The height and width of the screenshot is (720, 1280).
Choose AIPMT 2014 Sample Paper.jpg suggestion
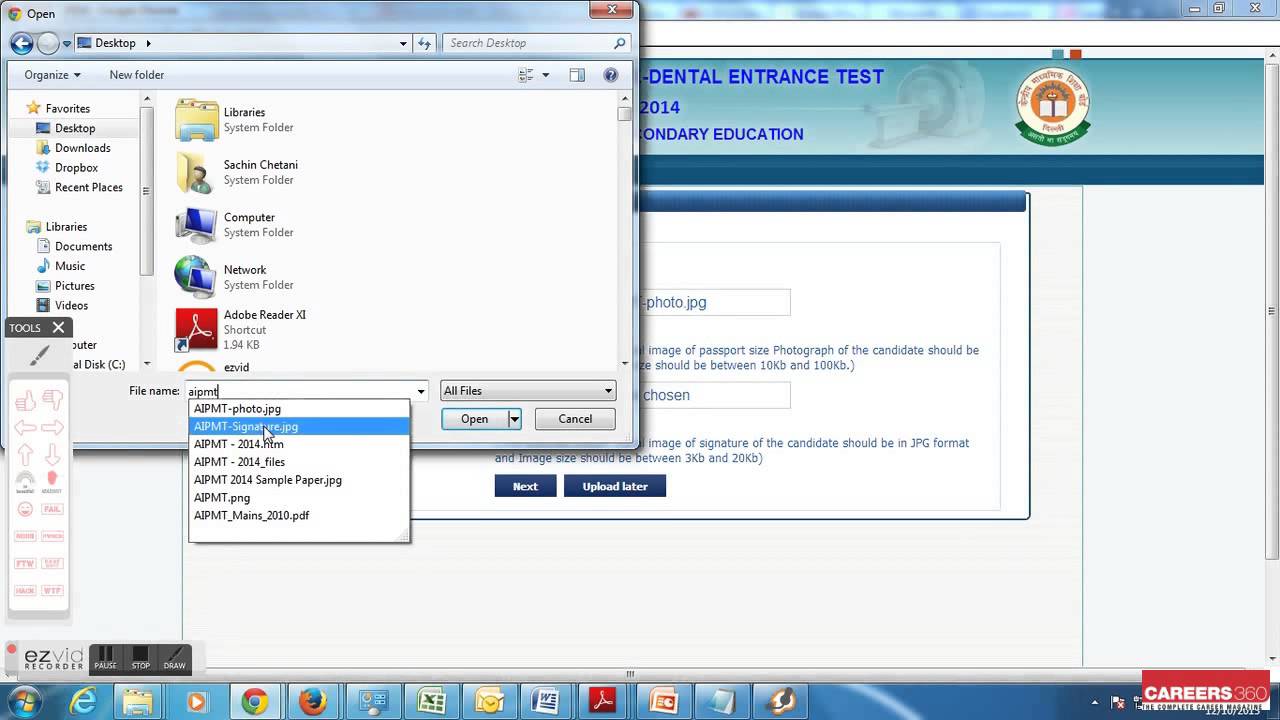click(x=299, y=480)
